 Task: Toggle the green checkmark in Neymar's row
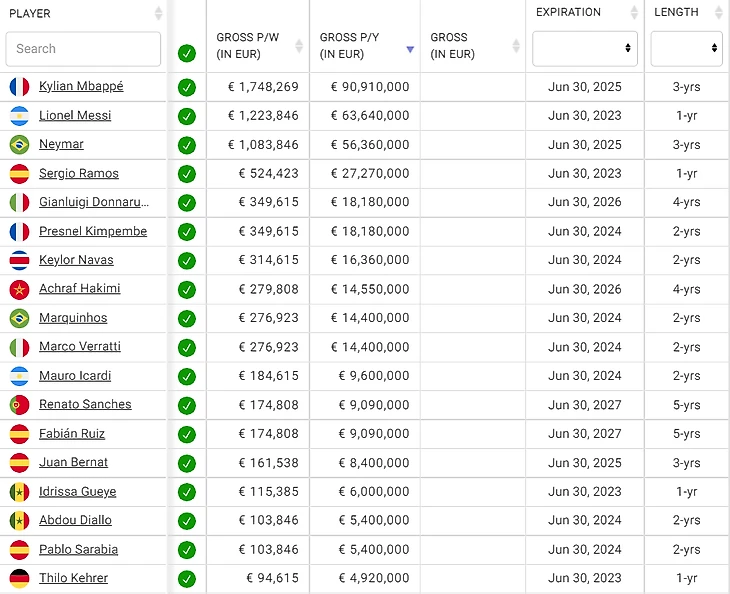click(186, 145)
